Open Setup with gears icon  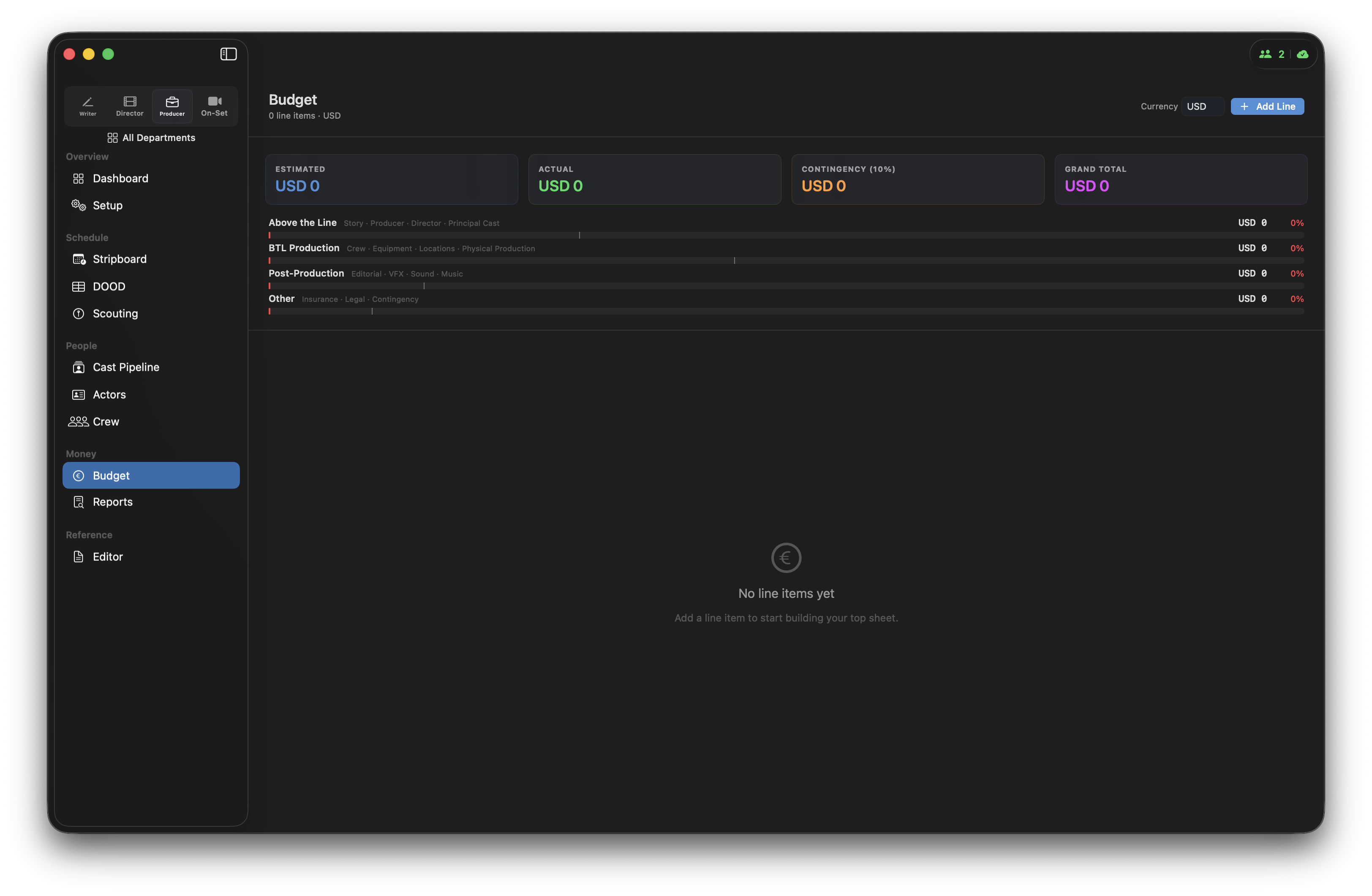coord(107,206)
